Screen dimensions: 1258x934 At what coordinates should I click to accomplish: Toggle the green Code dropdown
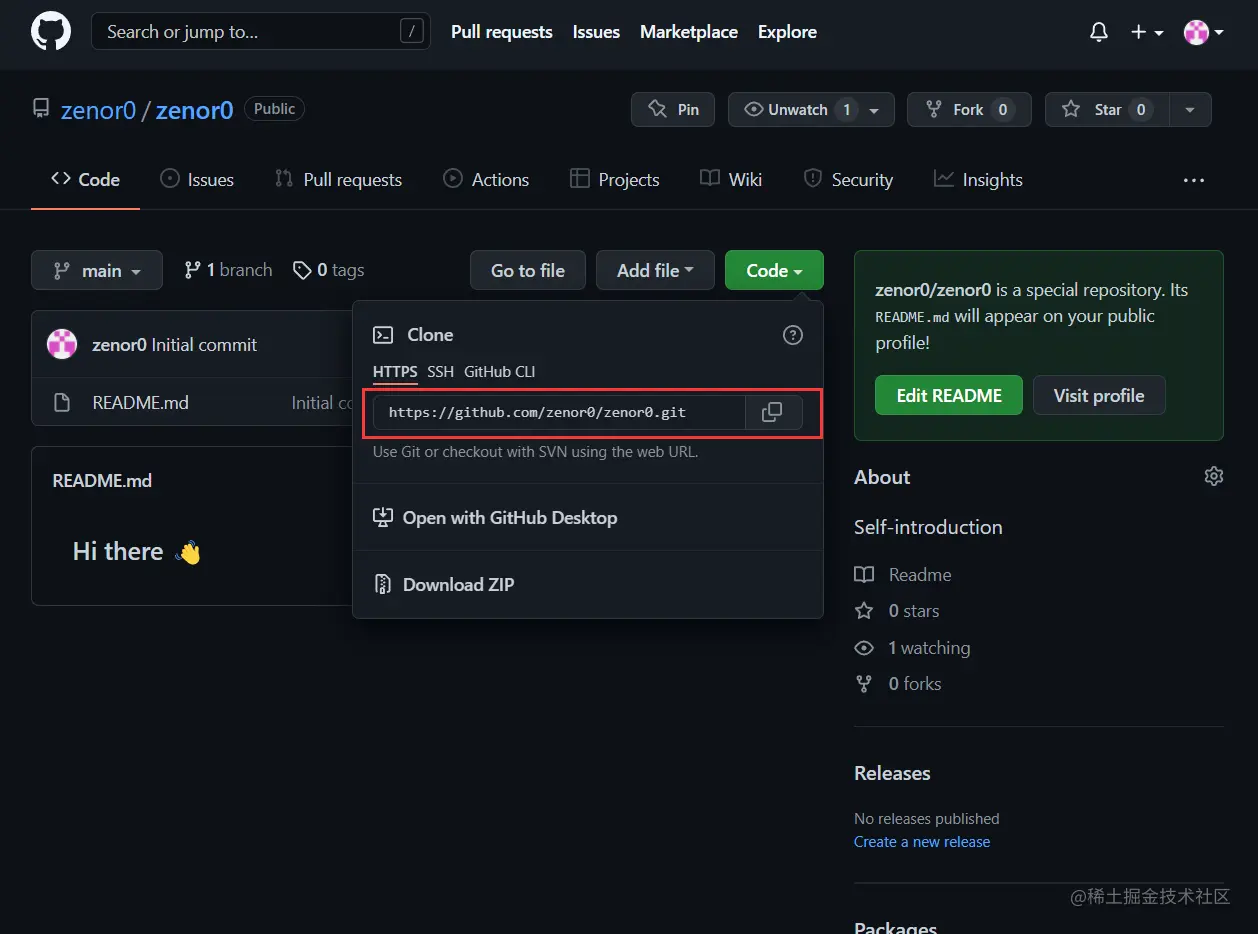click(774, 270)
